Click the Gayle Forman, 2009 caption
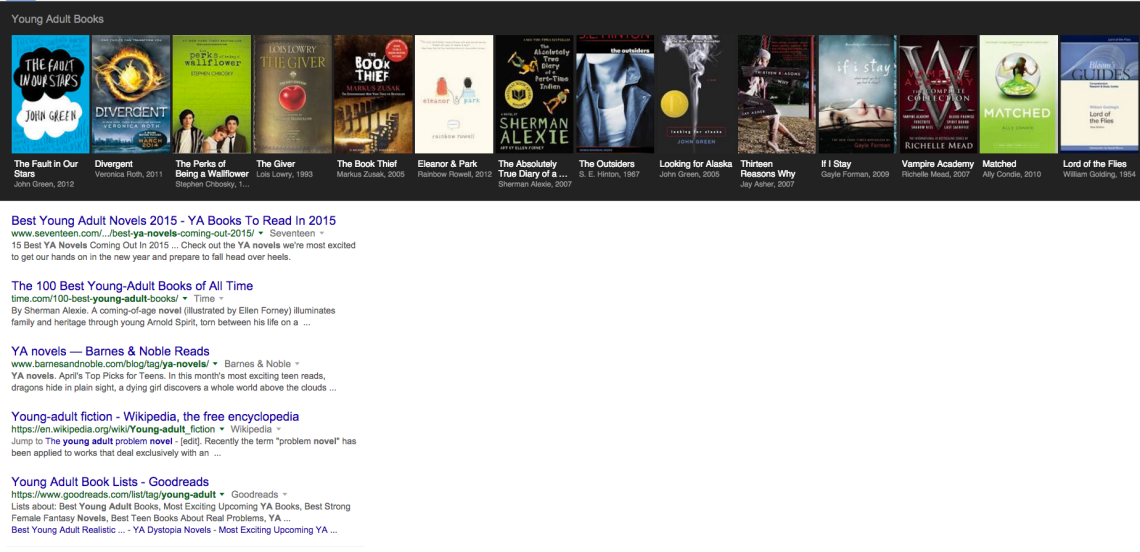 coord(855,175)
